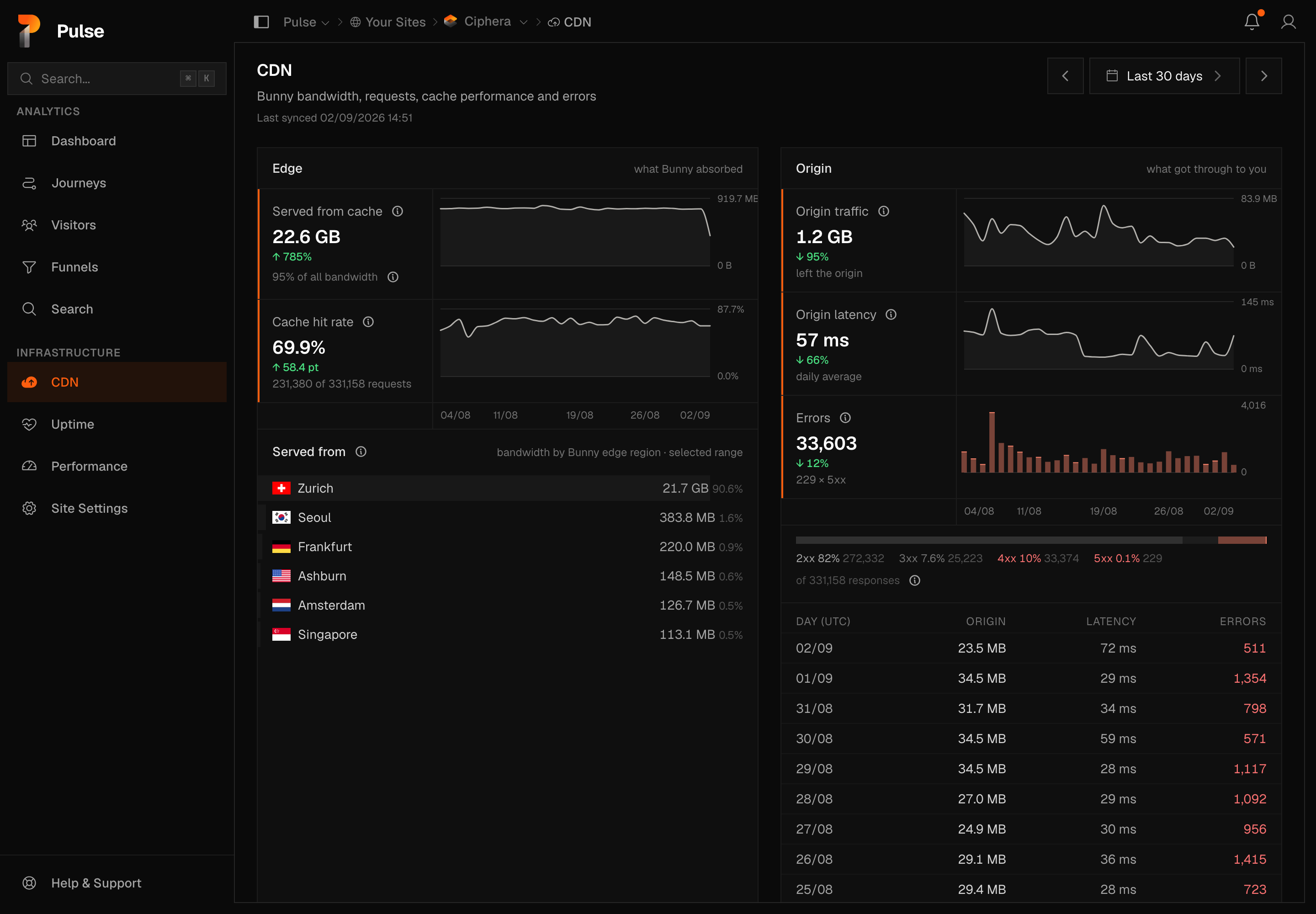Click the magnifier icon in search box

(27, 79)
